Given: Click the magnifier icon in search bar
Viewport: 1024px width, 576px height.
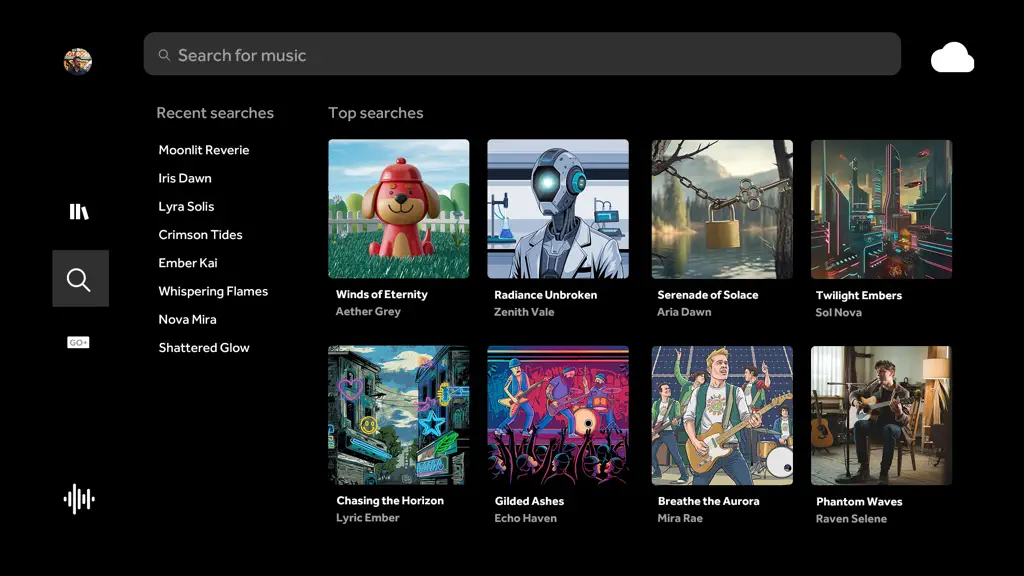Looking at the screenshot, I should tap(165, 56).
